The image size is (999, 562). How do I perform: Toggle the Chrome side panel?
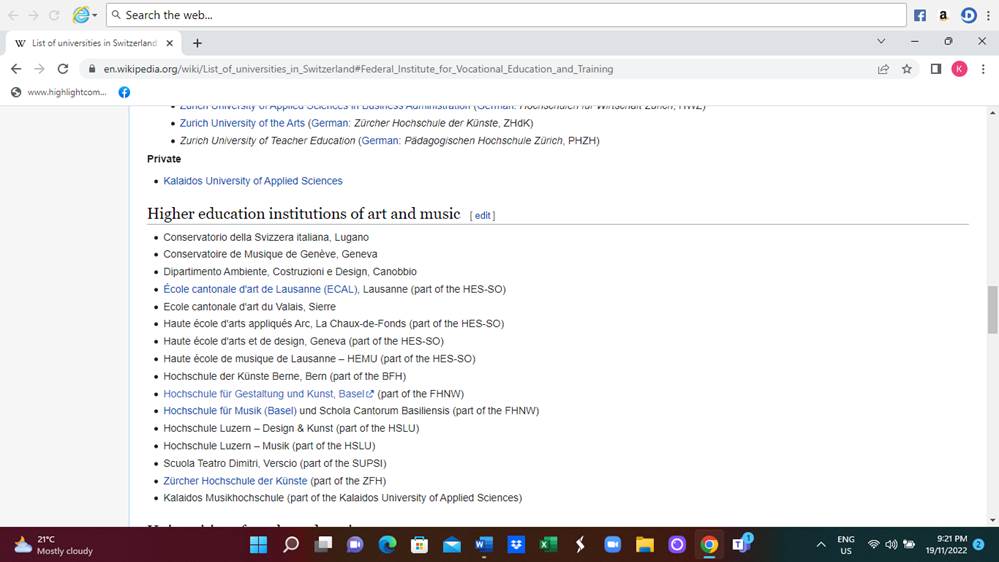935,69
